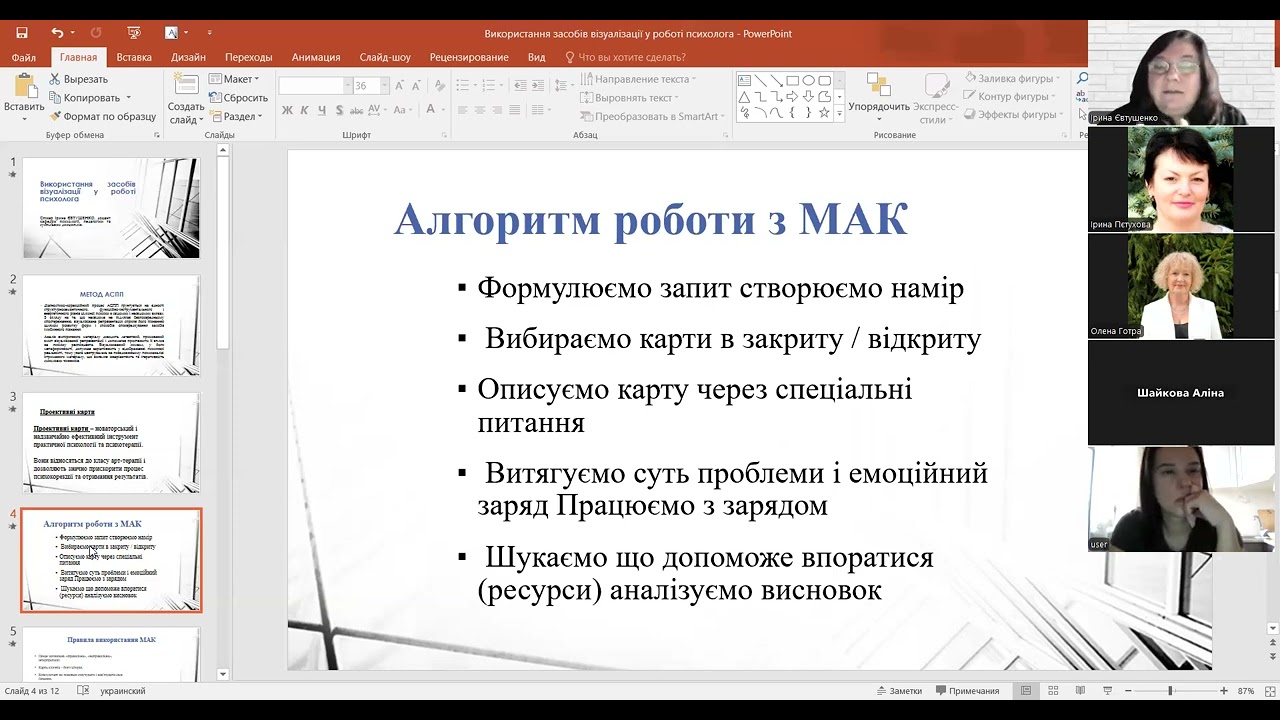This screenshot has width=1280, height=720.
Task: Open the Файл menu
Action: pos(24,57)
